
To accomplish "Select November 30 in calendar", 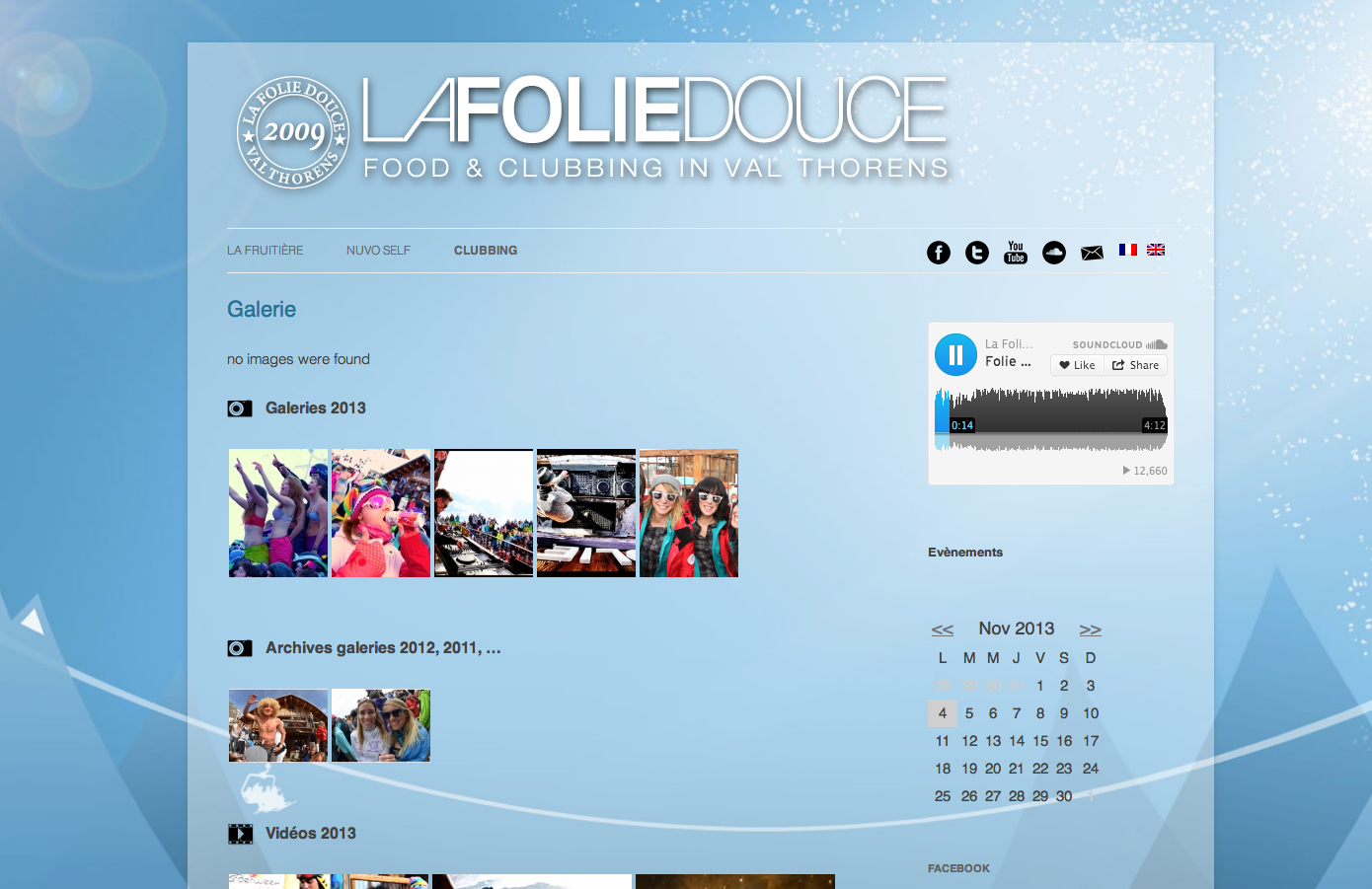I will [x=1064, y=796].
